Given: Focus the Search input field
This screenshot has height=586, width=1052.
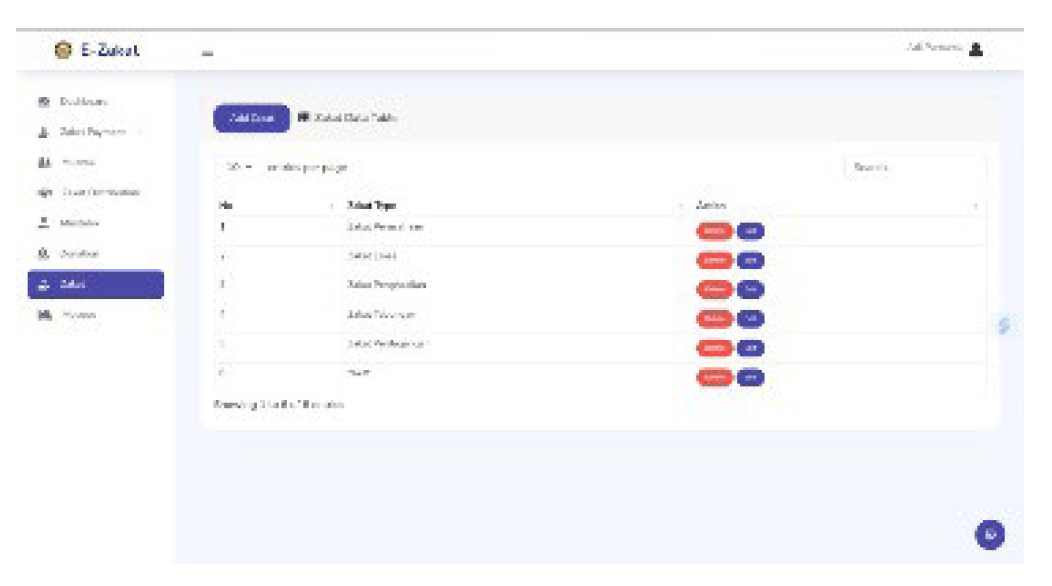Looking at the screenshot, I should [x=914, y=168].
